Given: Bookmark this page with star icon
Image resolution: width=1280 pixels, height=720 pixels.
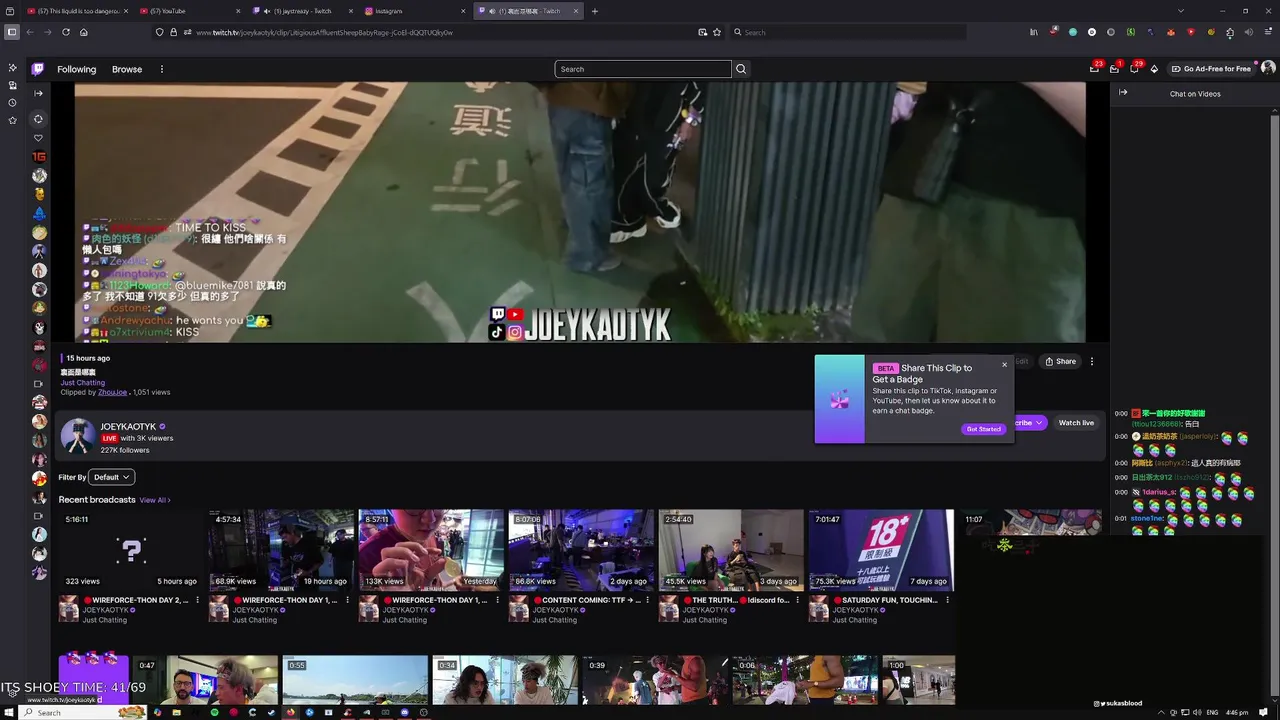Looking at the screenshot, I should point(717,32).
